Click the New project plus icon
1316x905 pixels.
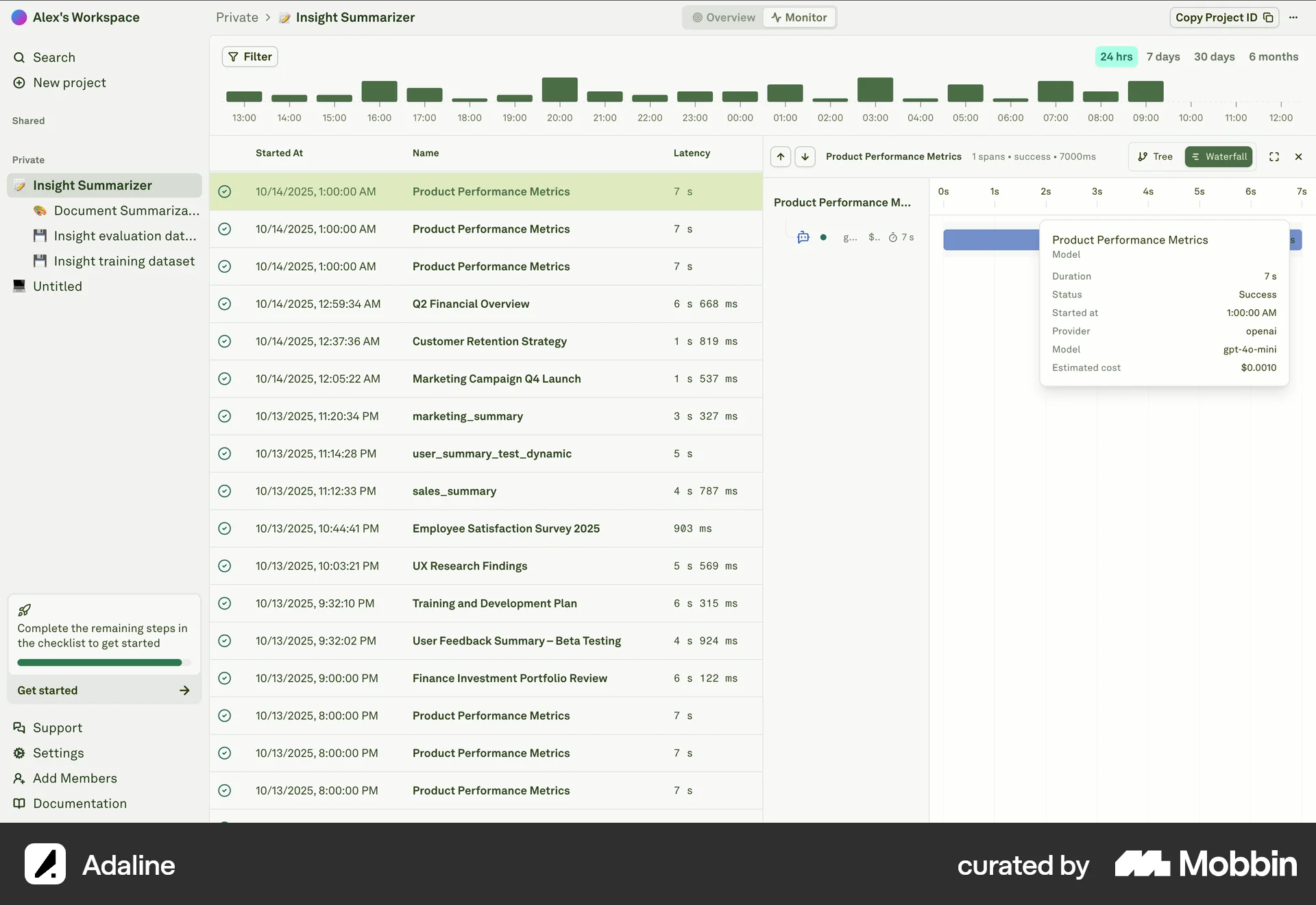pyautogui.click(x=19, y=82)
